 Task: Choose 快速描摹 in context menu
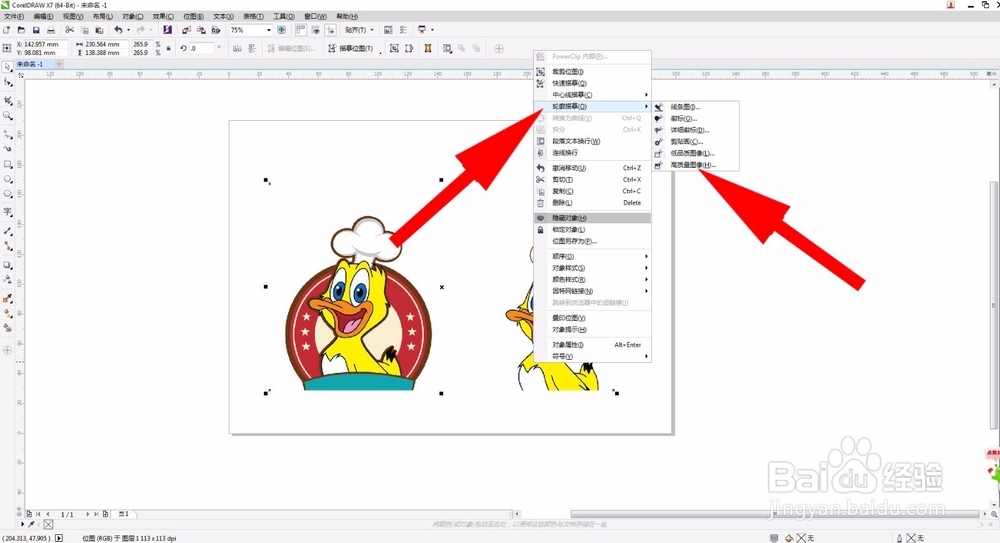pos(592,84)
